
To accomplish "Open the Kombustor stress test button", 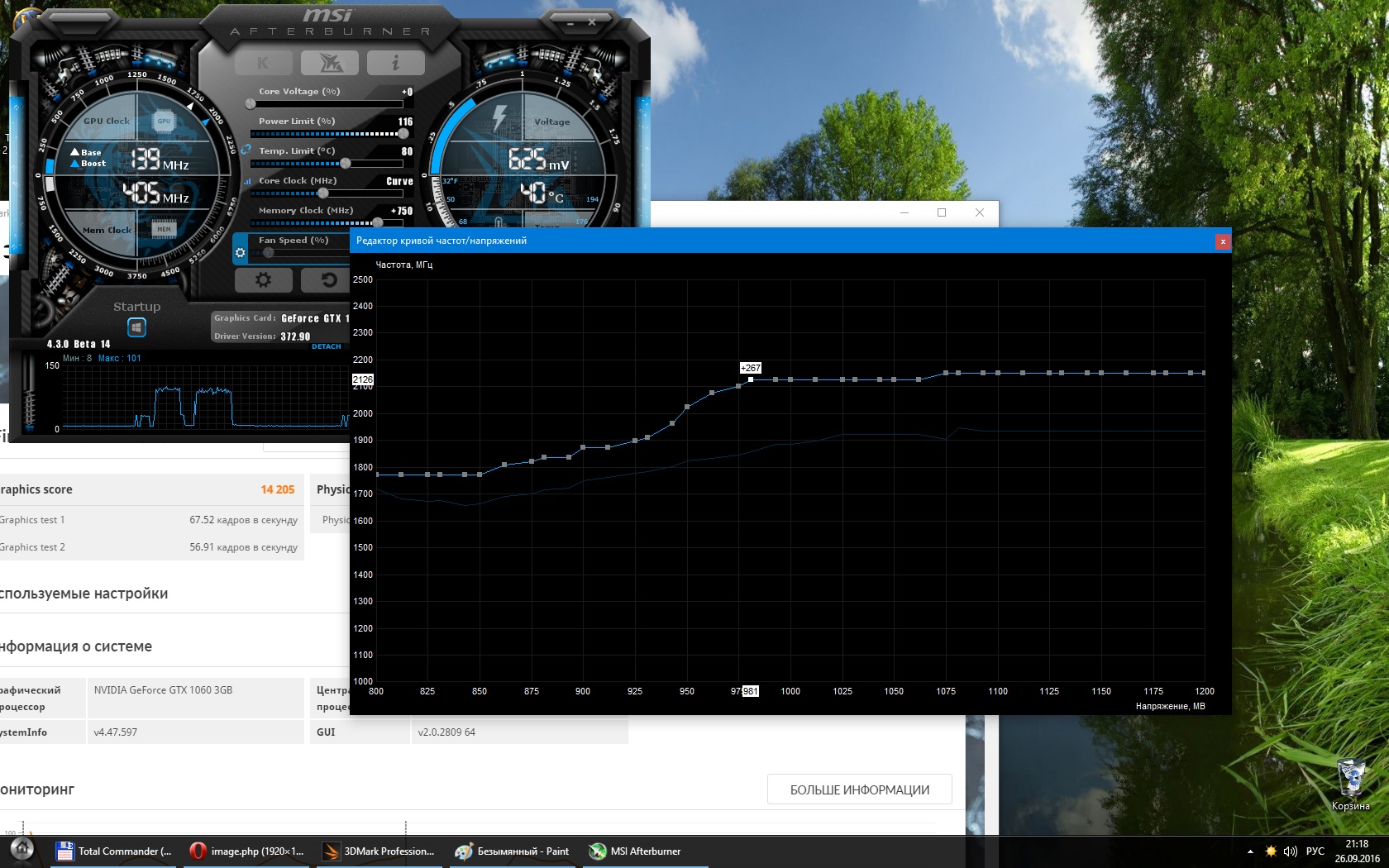I will [x=263, y=63].
